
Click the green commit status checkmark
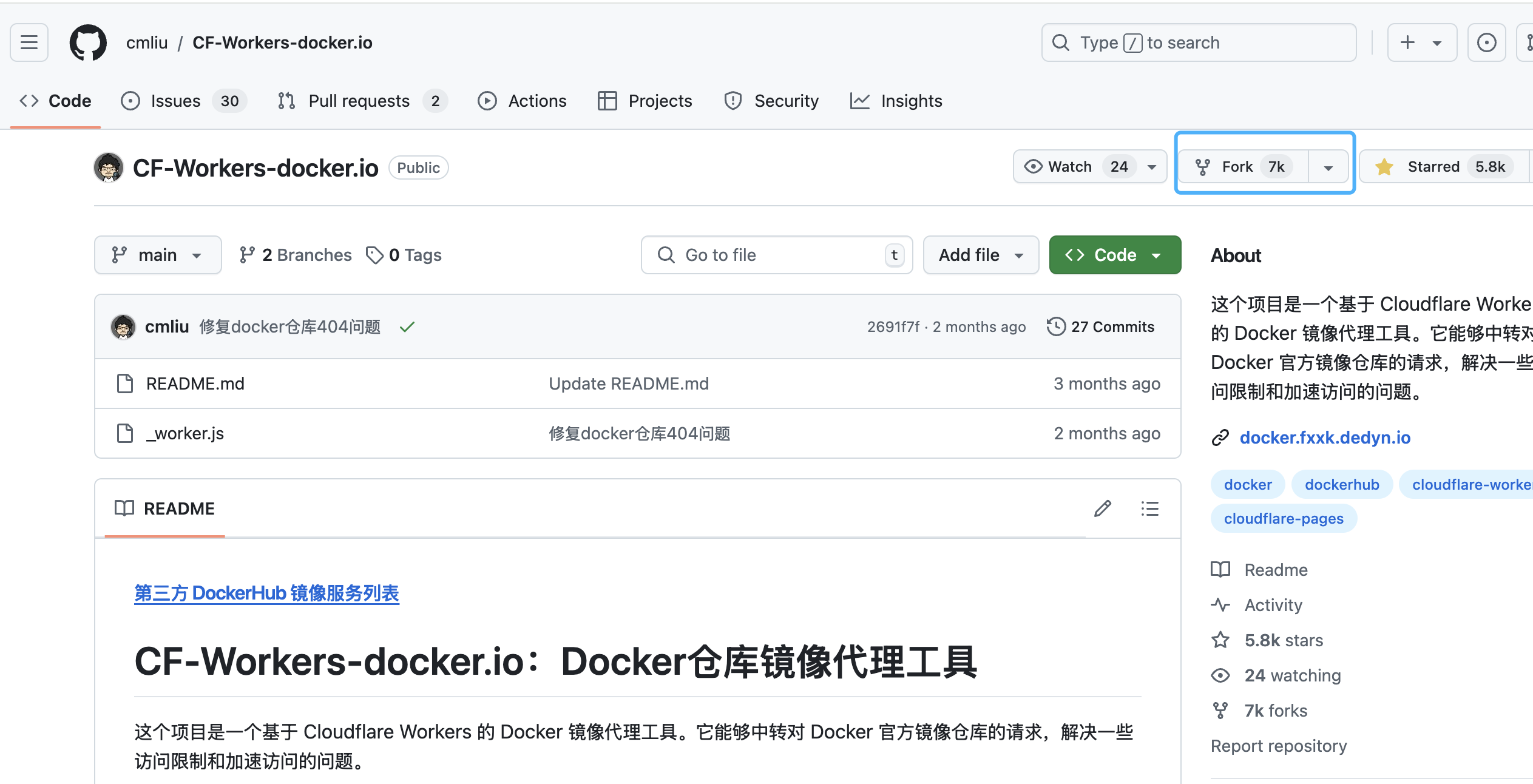tap(407, 327)
